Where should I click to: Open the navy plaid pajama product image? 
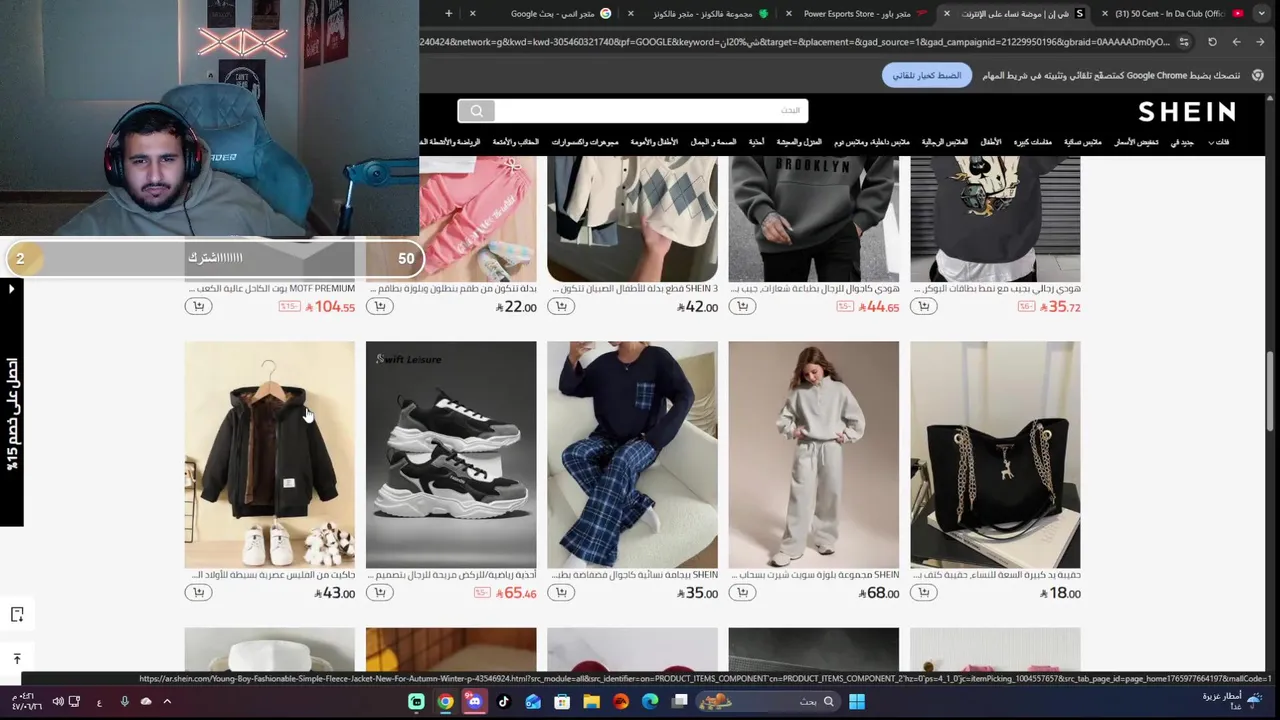632,454
